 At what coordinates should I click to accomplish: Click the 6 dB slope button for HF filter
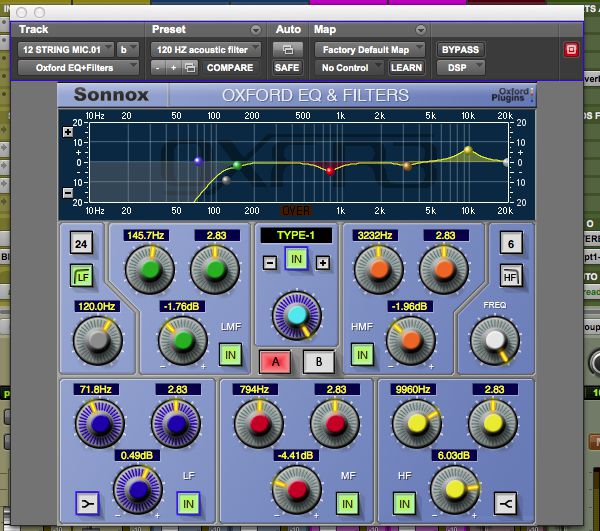511,243
